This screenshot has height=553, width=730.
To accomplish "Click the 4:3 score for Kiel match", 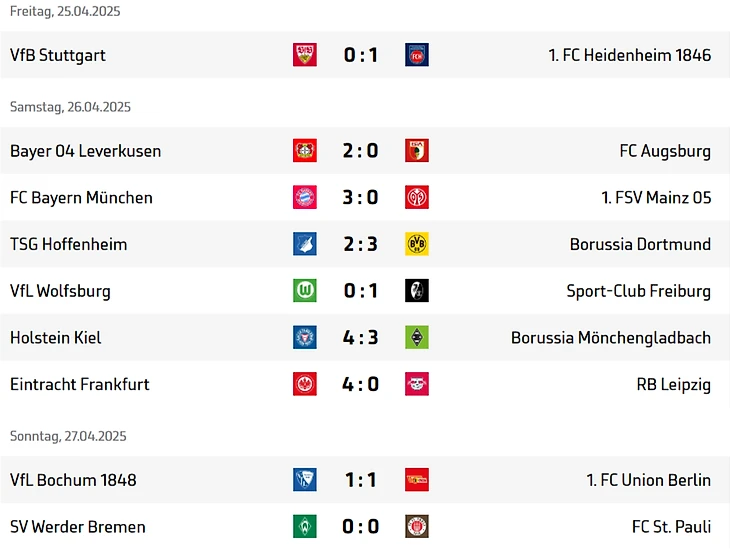I will click(x=361, y=338).
